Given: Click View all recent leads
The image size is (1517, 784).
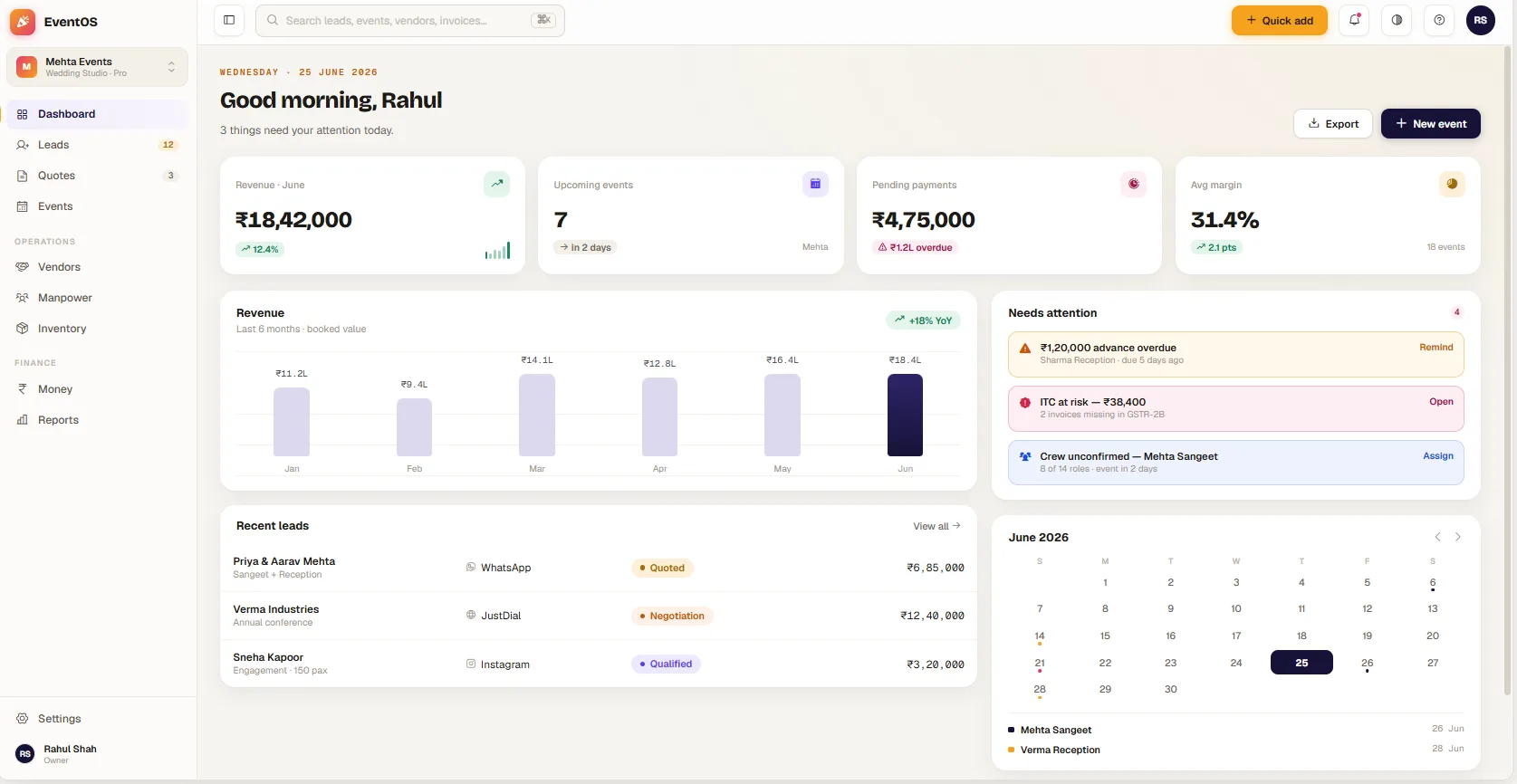Looking at the screenshot, I should 936,526.
